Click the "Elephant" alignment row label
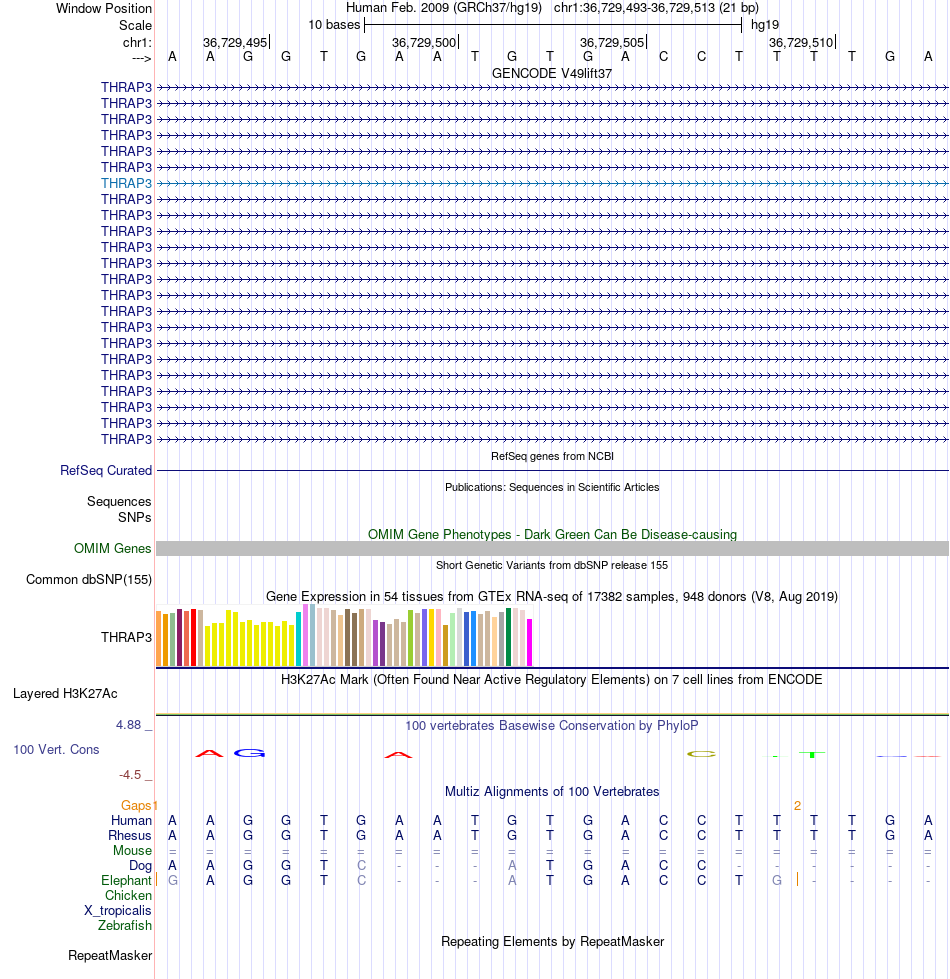Screen dimensions: 950x979 click(x=126, y=881)
